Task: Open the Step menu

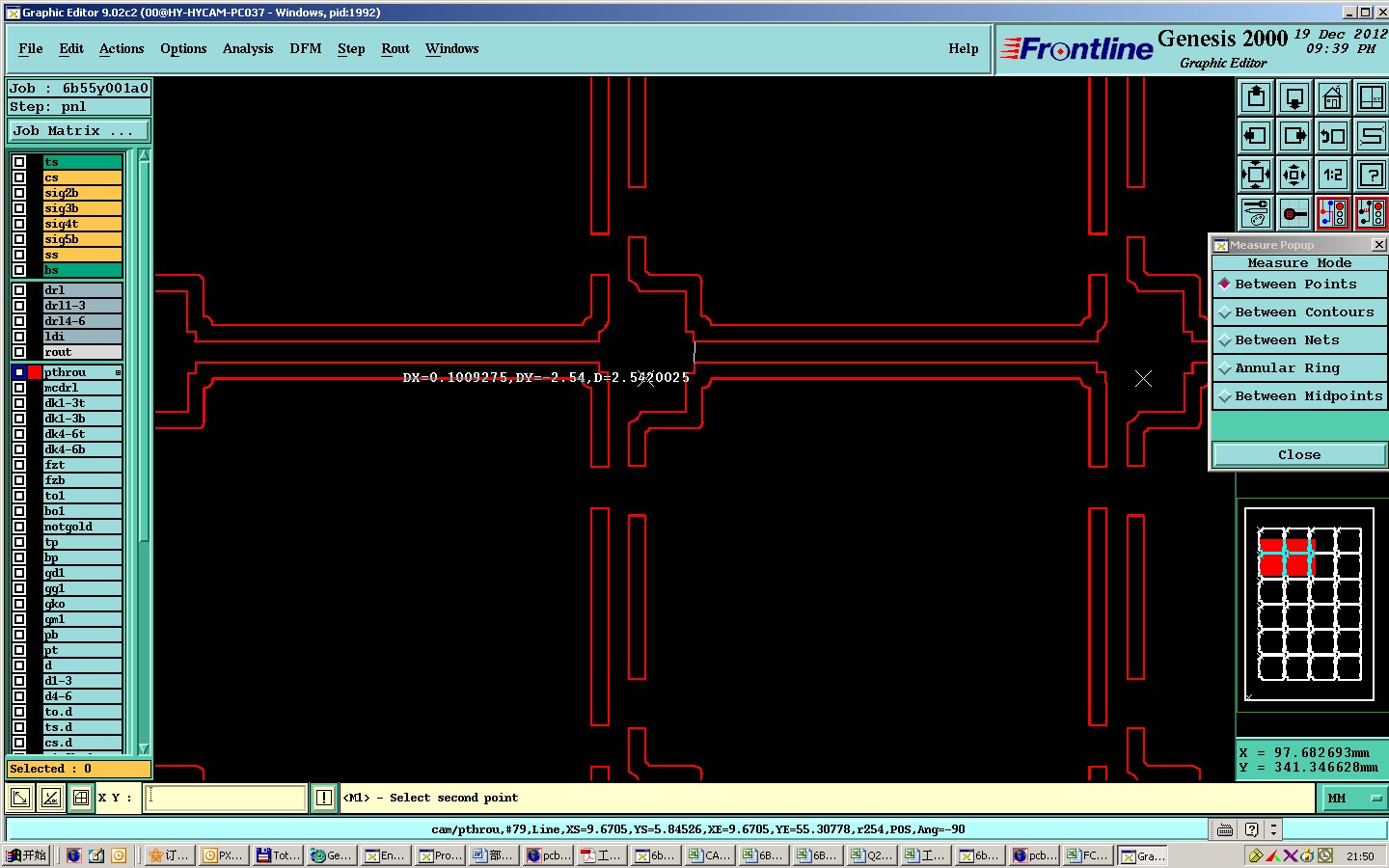Action: coord(351,49)
